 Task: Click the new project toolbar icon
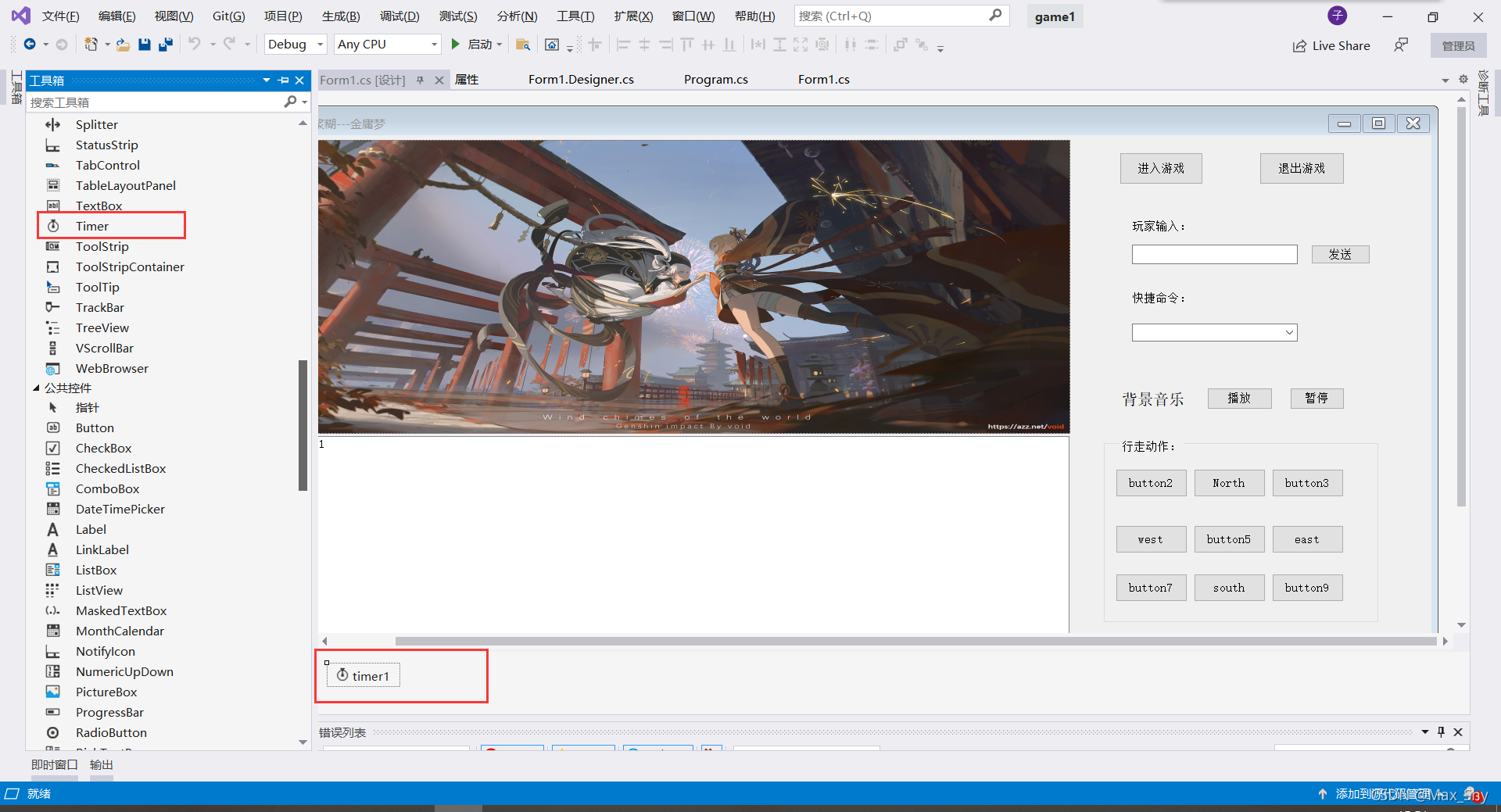click(91, 45)
